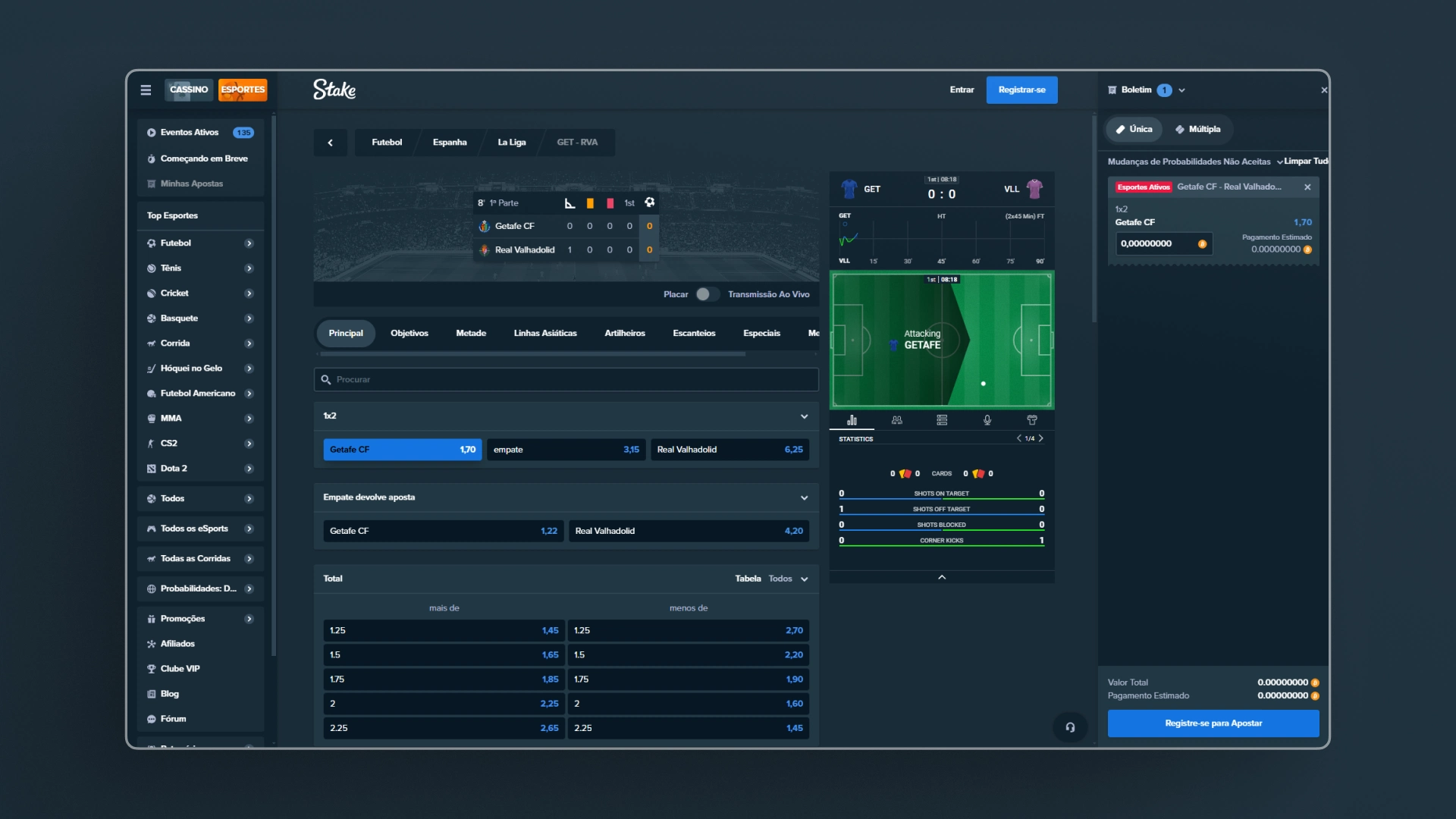
Task: Collapse the 1x2 market section
Action: point(805,416)
